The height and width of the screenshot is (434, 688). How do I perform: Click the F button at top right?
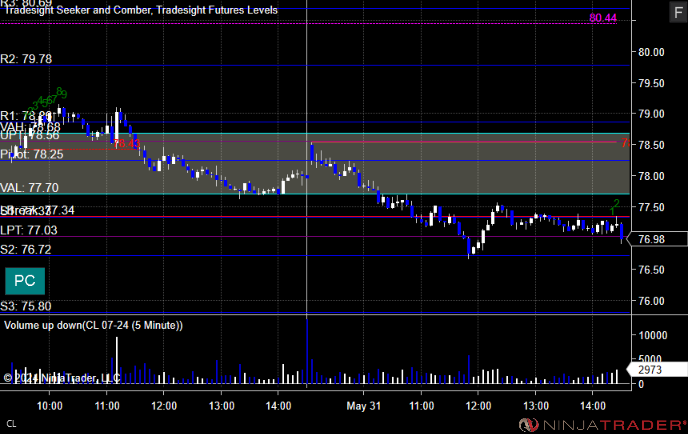(x=678, y=12)
